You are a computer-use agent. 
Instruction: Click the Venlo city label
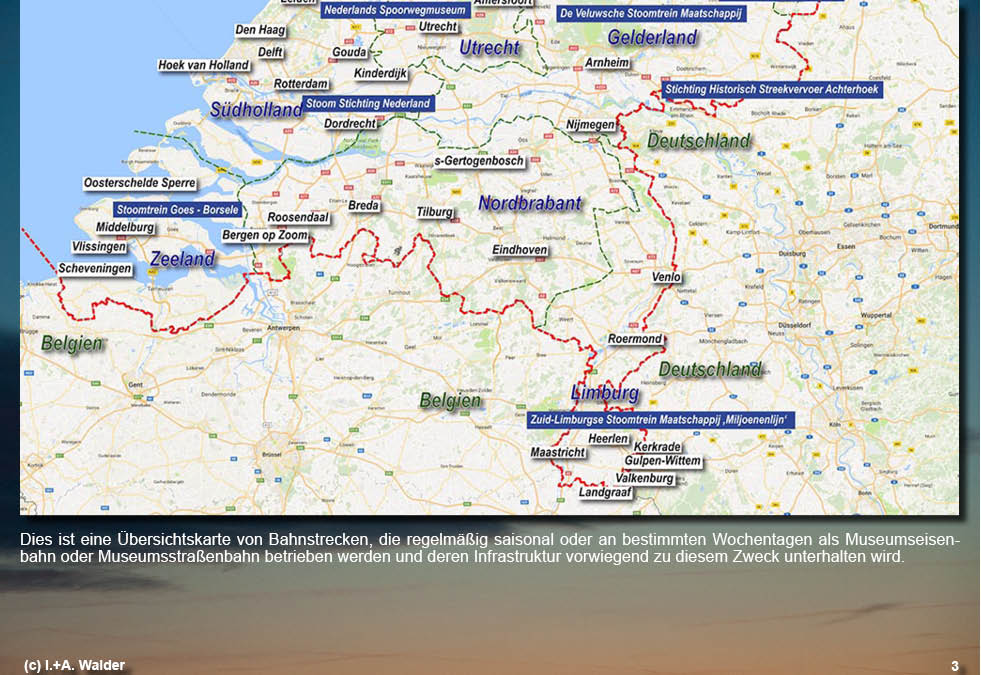tap(666, 277)
